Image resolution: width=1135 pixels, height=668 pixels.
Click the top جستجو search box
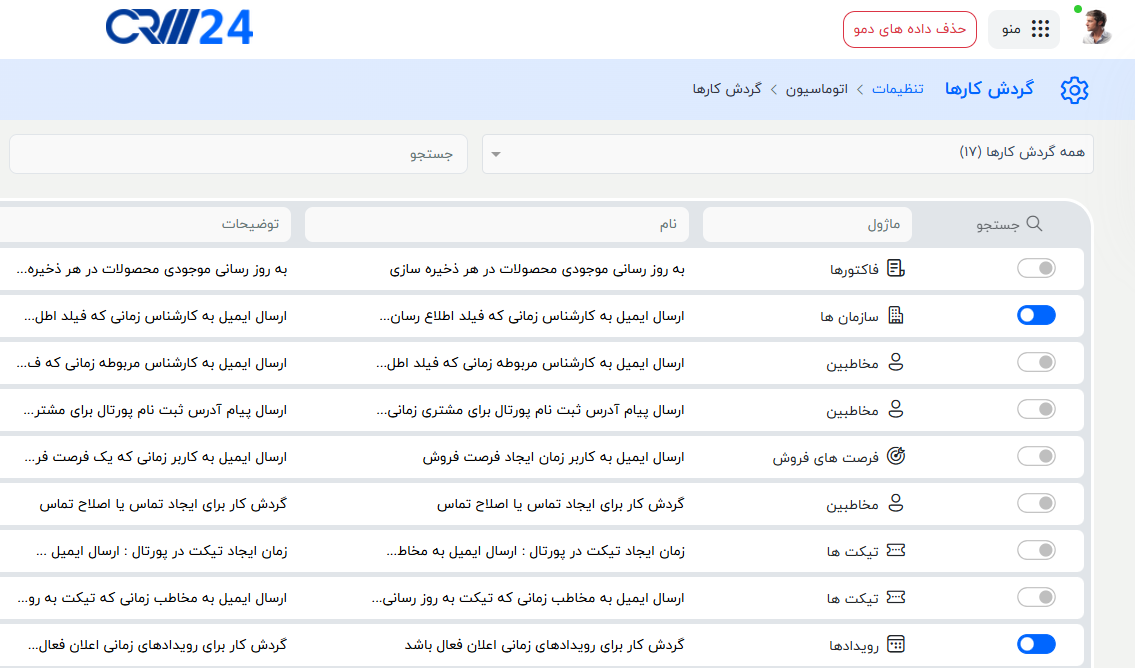pyautogui.click(x=238, y=154)
